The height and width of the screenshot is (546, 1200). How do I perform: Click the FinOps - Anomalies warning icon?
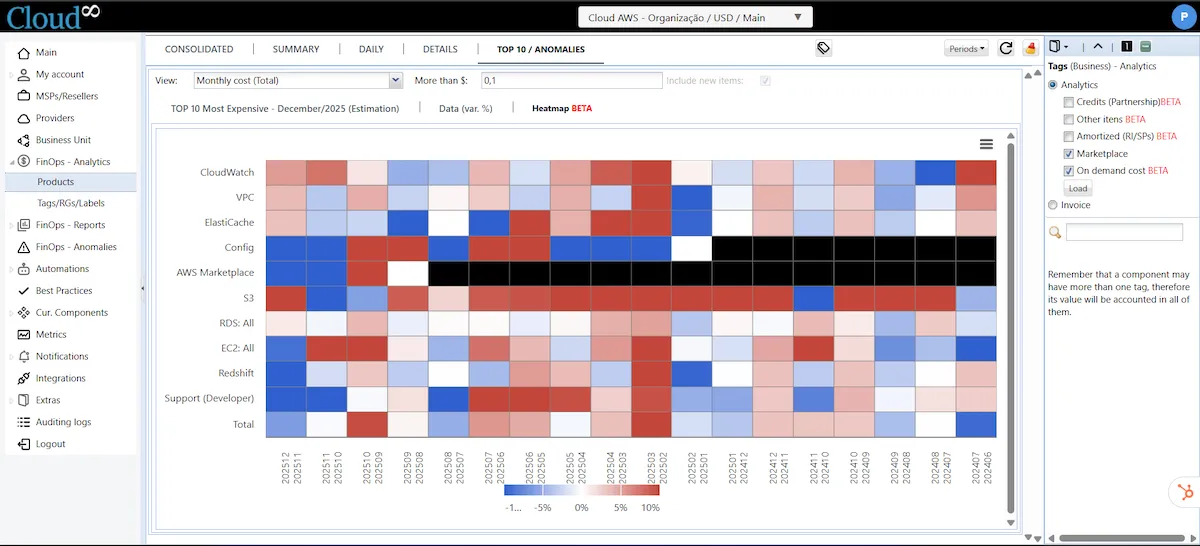[25, 247]
